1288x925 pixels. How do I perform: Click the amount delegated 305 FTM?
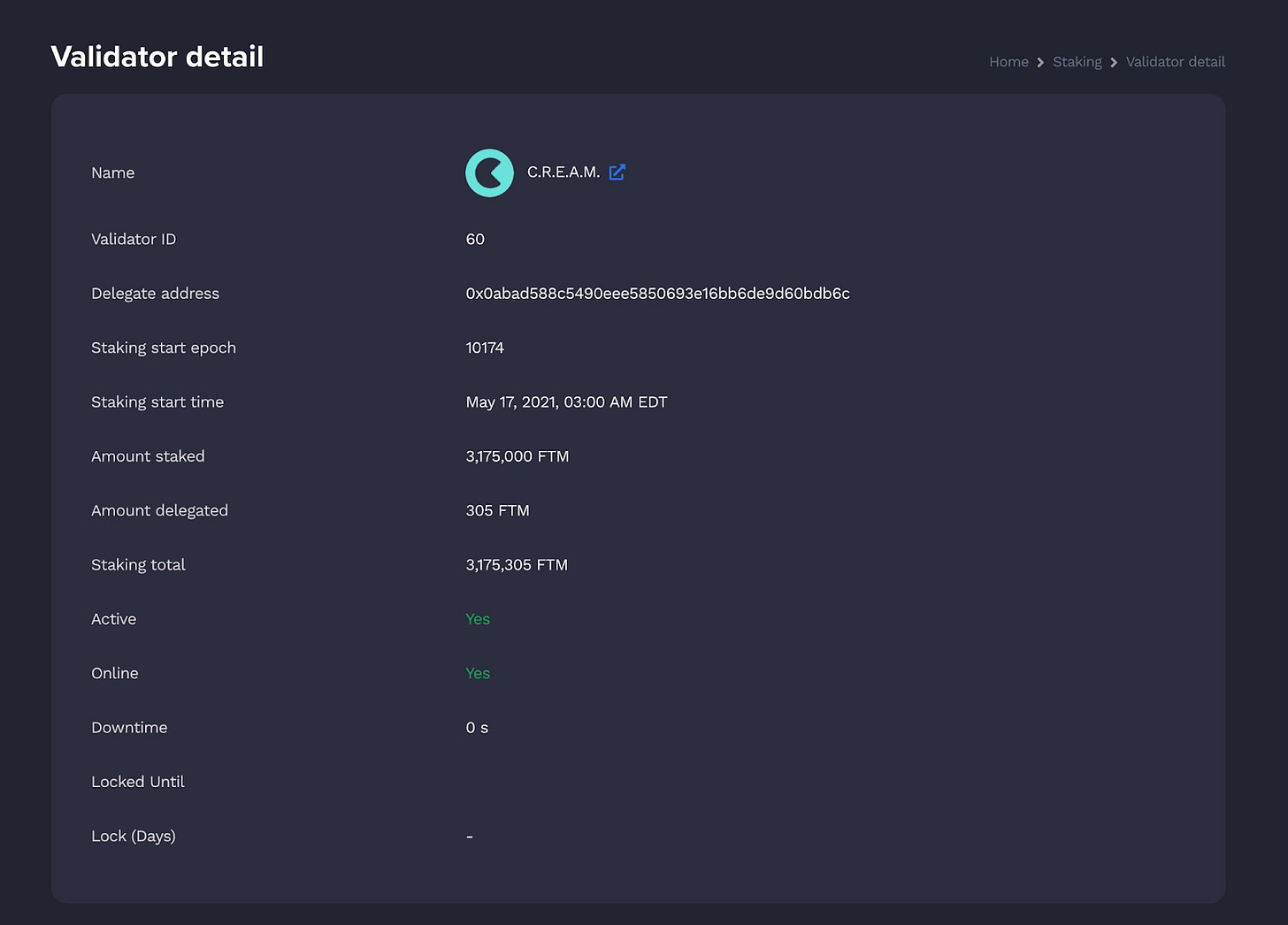(x=497, y=511)
